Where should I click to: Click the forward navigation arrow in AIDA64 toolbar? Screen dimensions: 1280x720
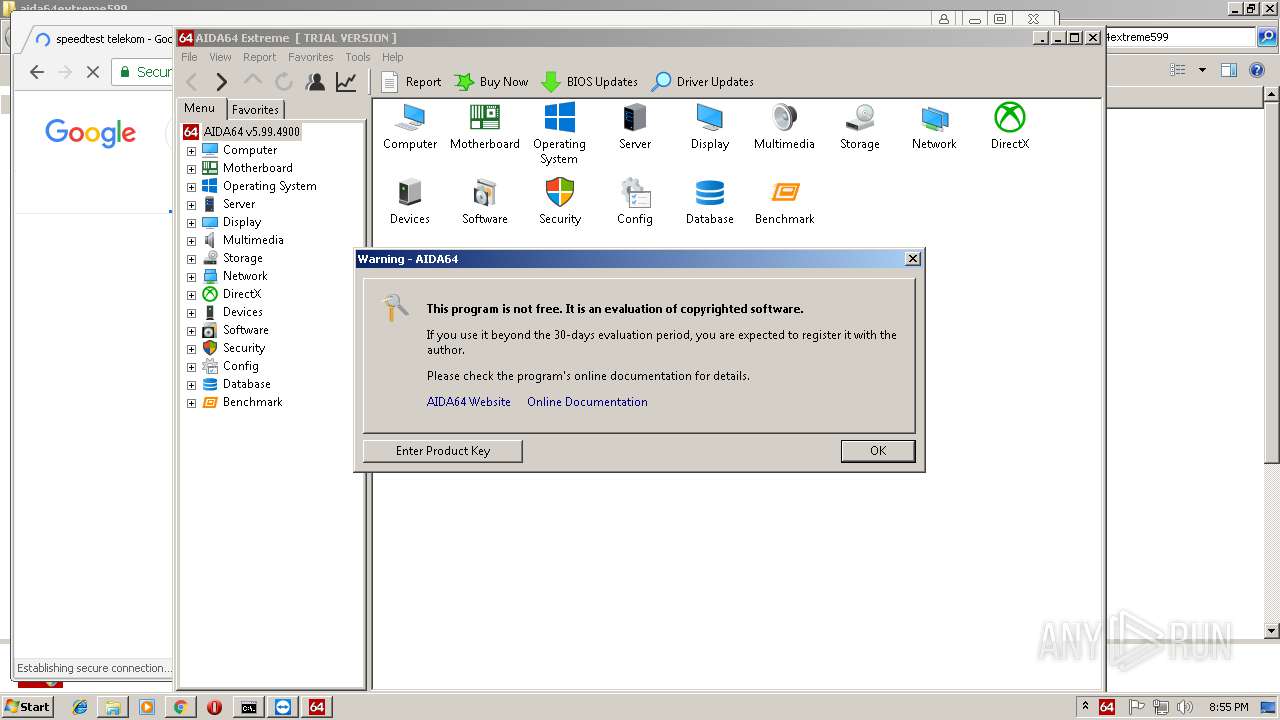(x=222, y=82)
